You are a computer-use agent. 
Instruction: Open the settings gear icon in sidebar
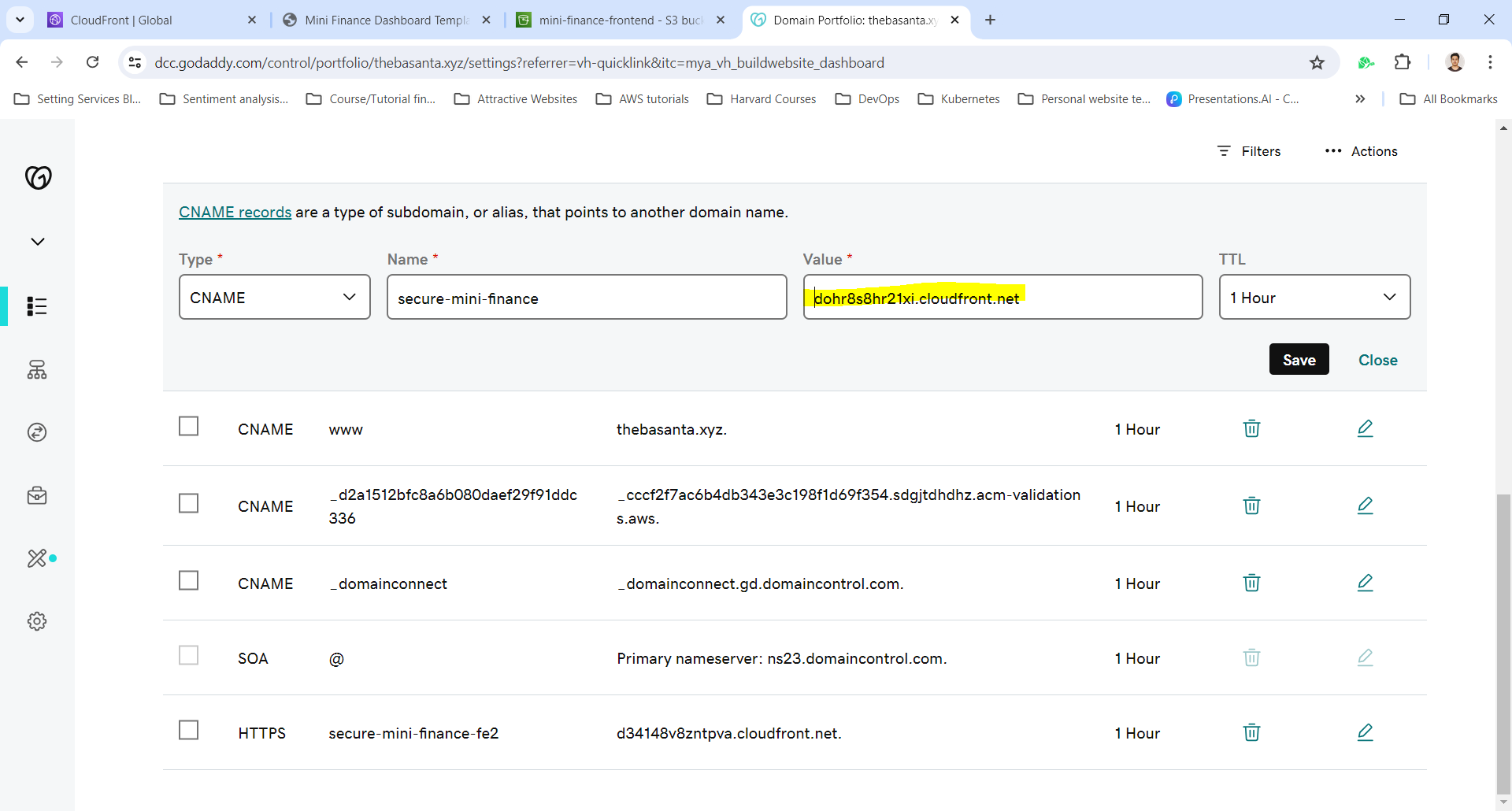pyautogui.click(x=37, y=621)
